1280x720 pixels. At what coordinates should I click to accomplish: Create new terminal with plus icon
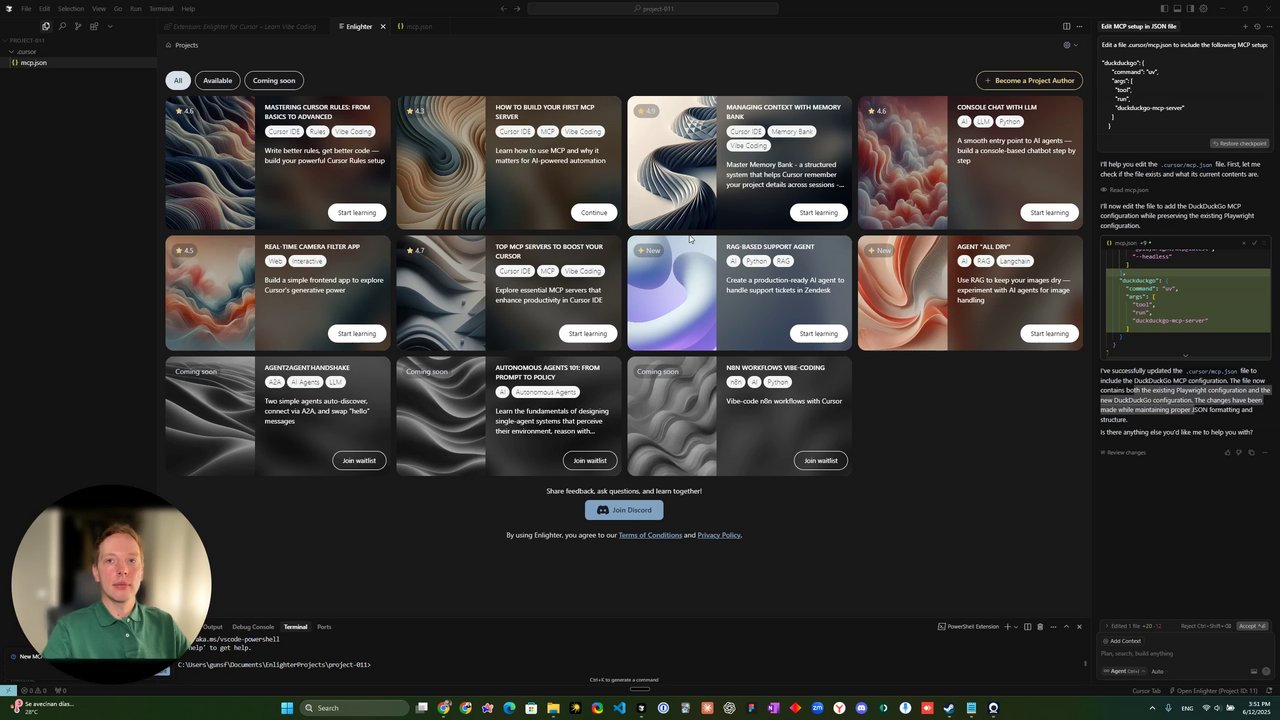(x=1007, y=627)
